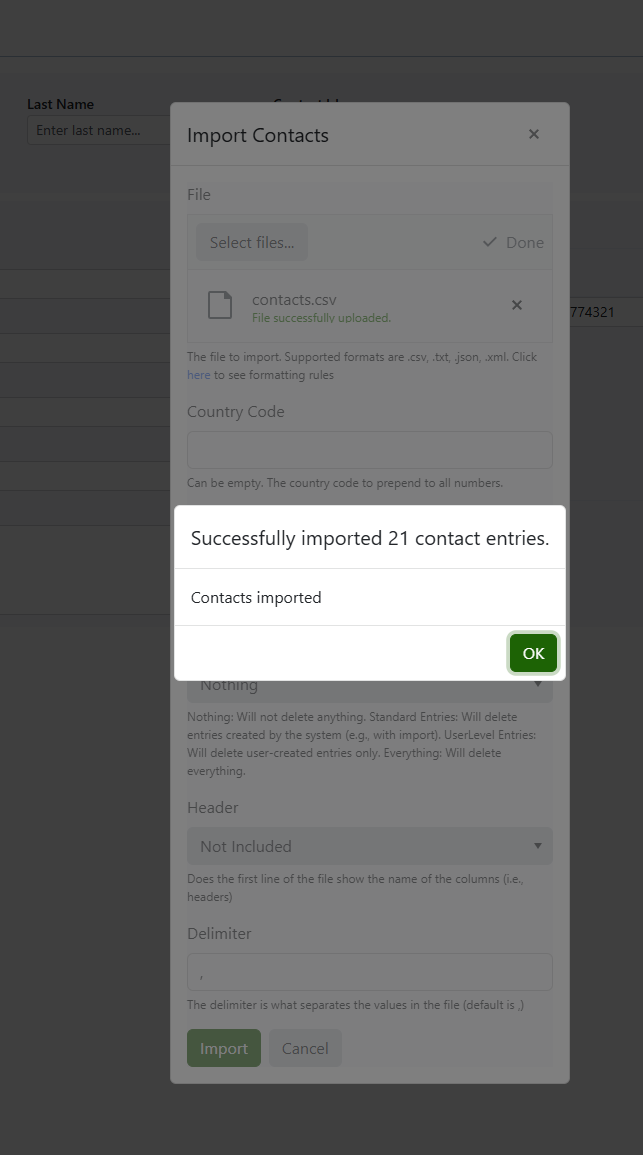The height and width of the screenshot is (1155, 643).
Task: Remove the uploaded contacts.csv file
Action: pyautogui.click(x=517, y=305)
